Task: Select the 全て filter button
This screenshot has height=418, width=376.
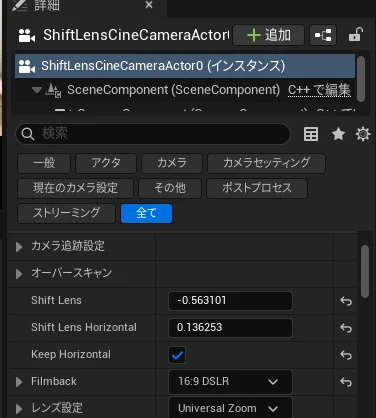Action: pos(146,213)
